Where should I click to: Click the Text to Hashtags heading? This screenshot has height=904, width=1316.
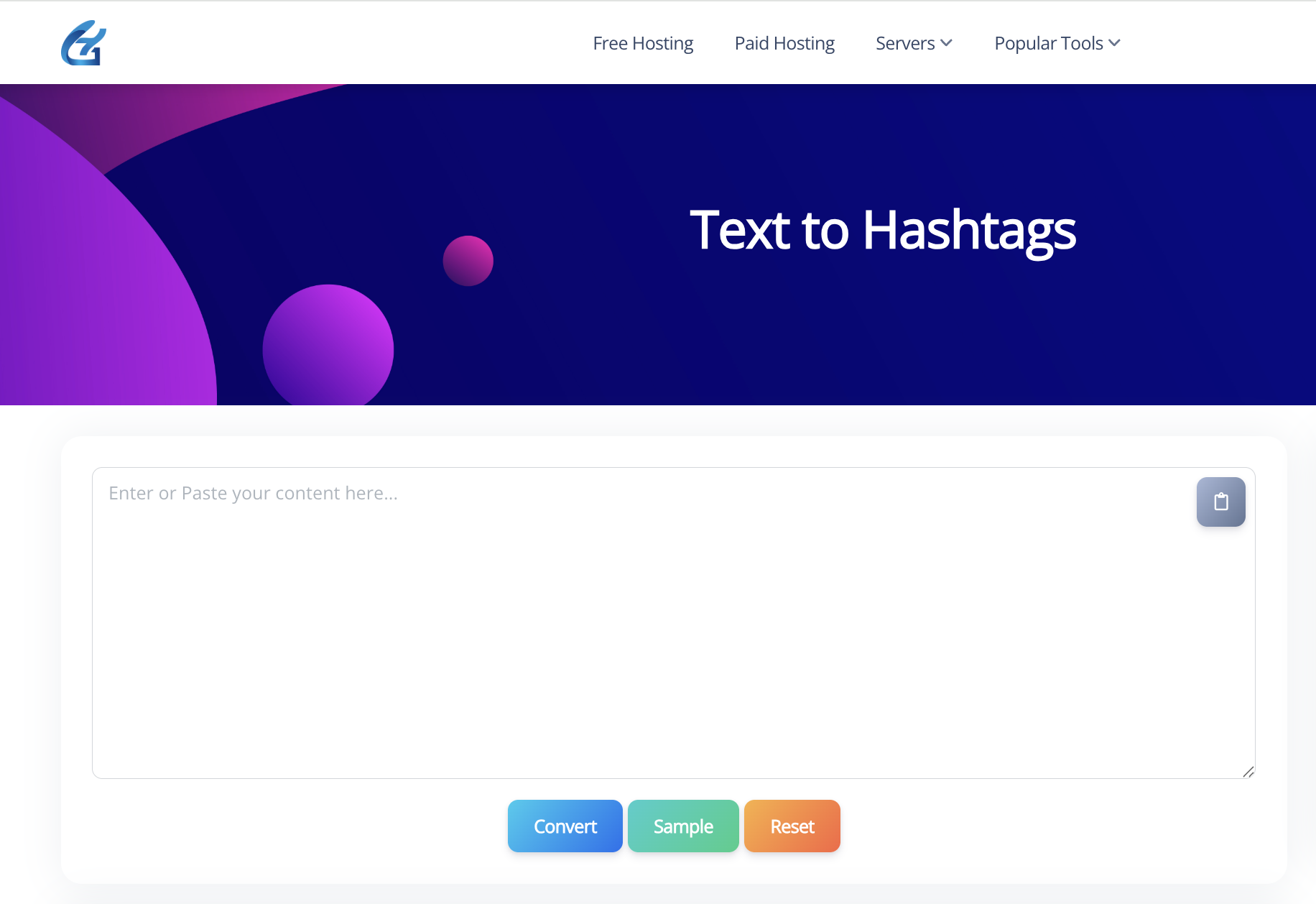(882, 230)
